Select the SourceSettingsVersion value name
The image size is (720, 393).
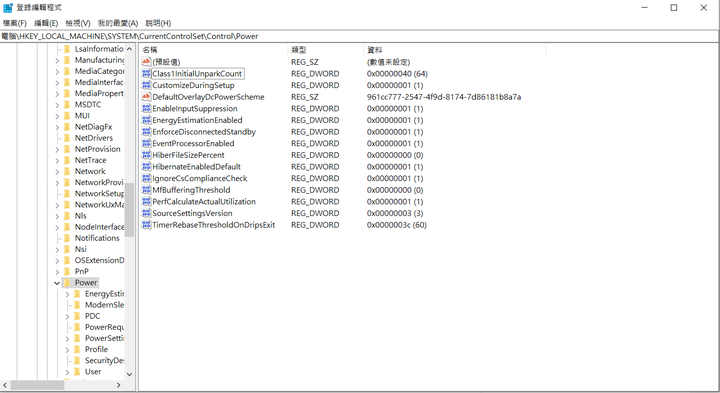[x=192, y=213]
